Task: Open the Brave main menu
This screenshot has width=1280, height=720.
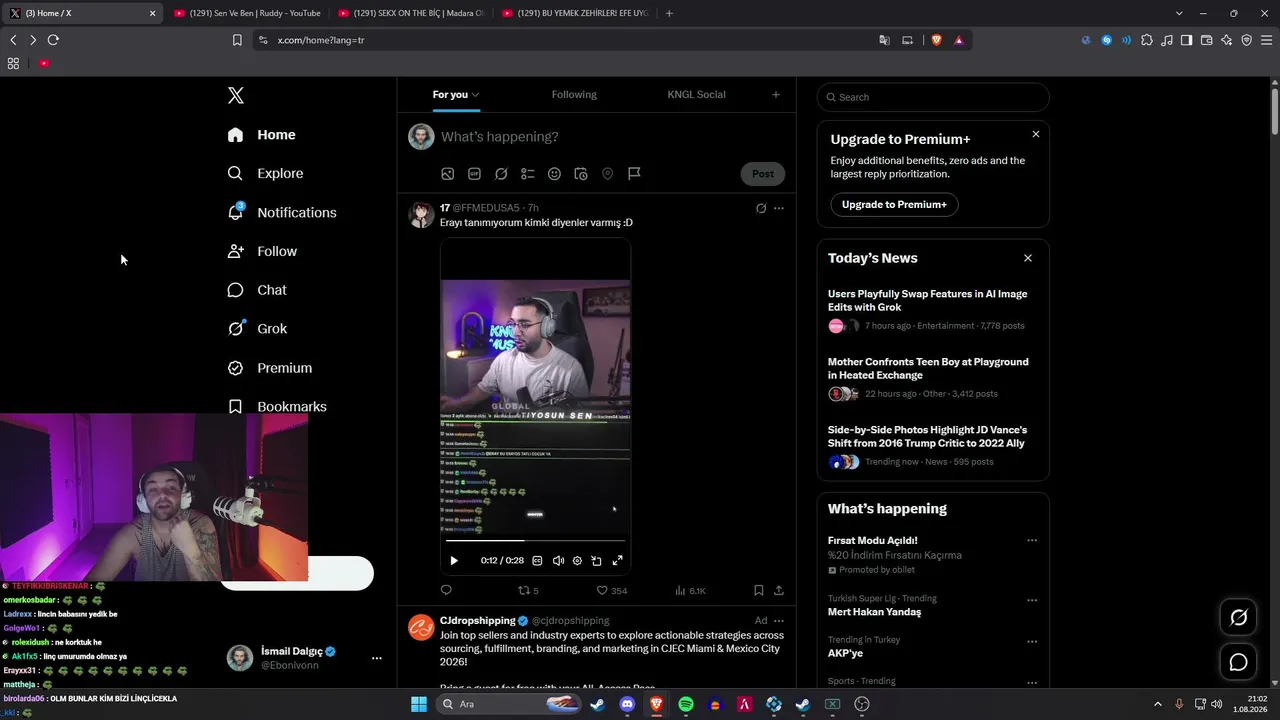Action: coord(1266,40)
